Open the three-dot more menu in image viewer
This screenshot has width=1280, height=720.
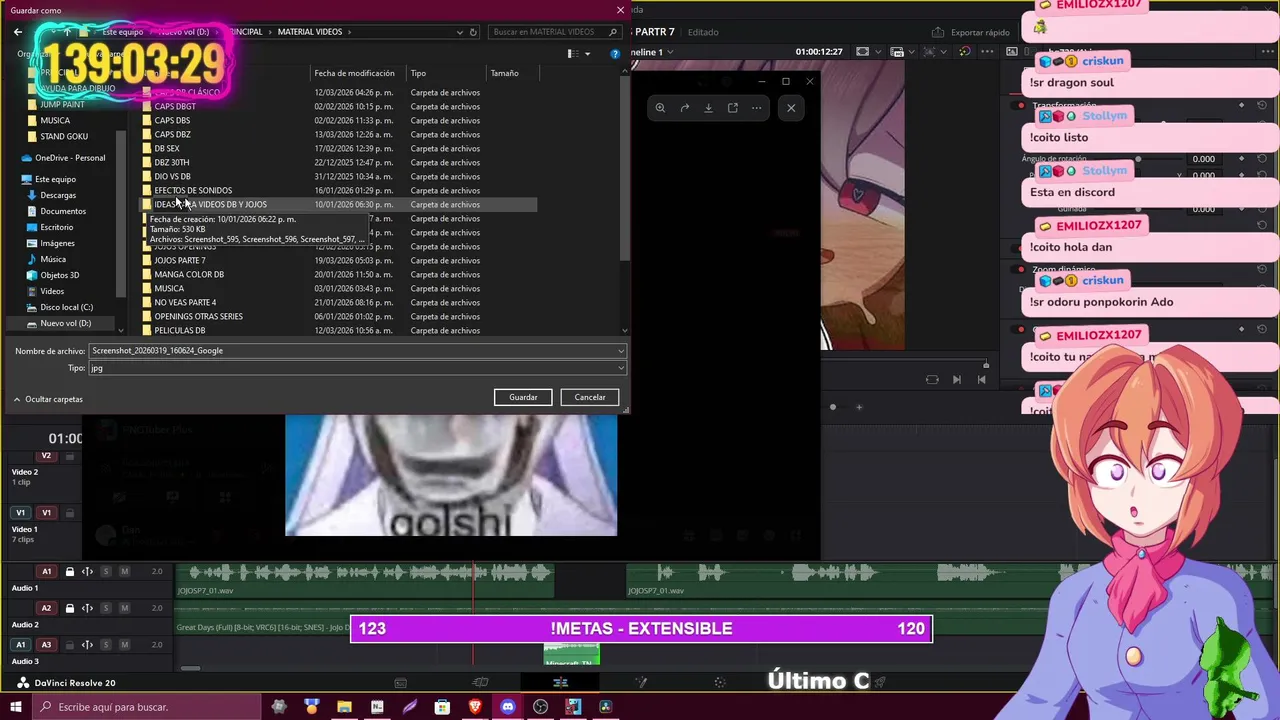[x=757, y=108]
